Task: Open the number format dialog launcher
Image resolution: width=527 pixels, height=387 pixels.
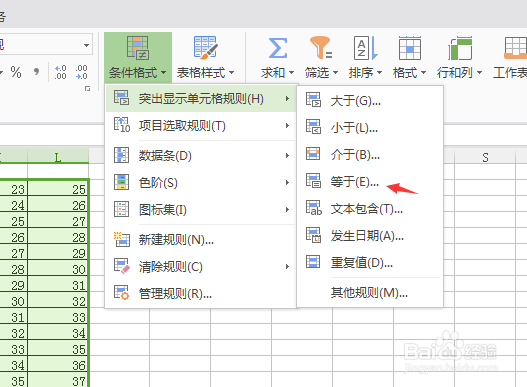Action: pos(87,88)
